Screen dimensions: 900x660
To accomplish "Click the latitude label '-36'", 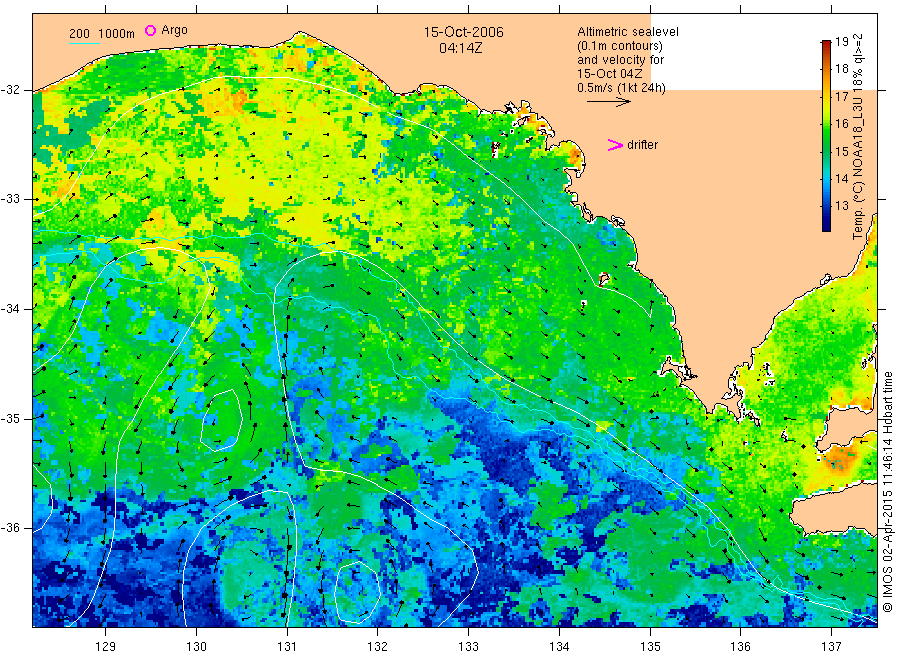I will (x=10, y=527).
